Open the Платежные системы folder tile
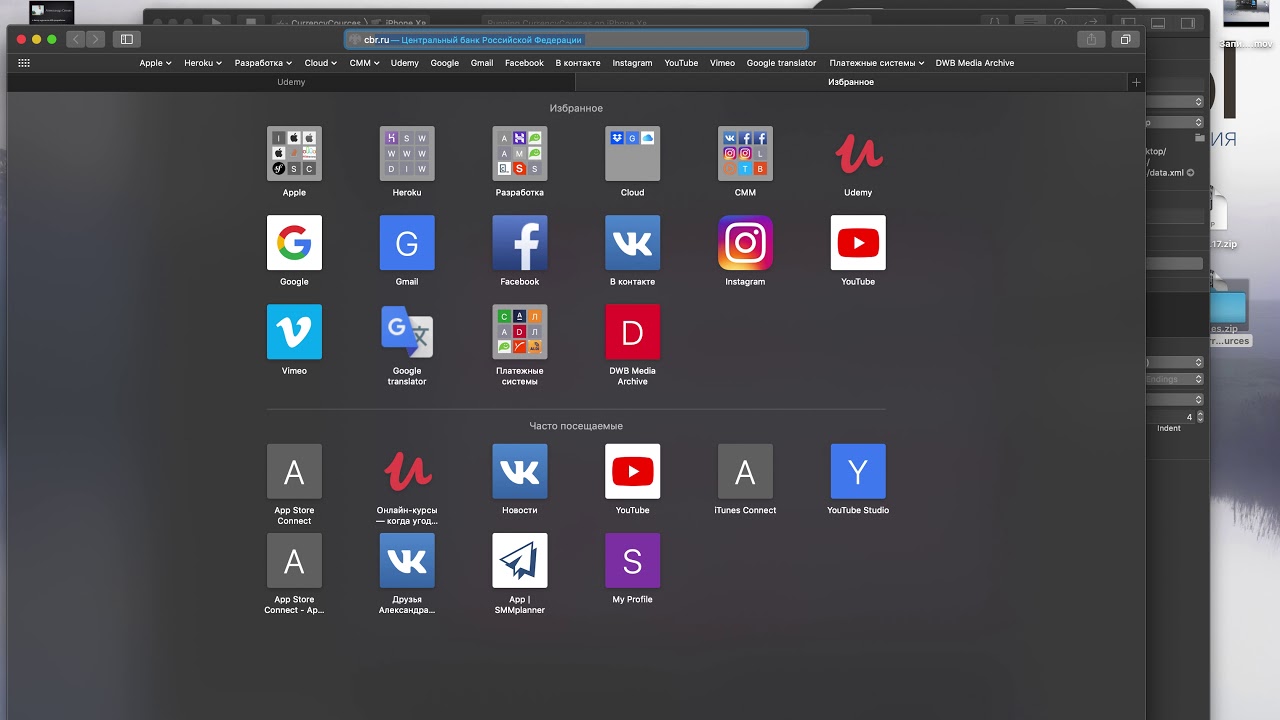Image resolution: width=1280 pixels, height=720 pixels. [x=520, y=331]
